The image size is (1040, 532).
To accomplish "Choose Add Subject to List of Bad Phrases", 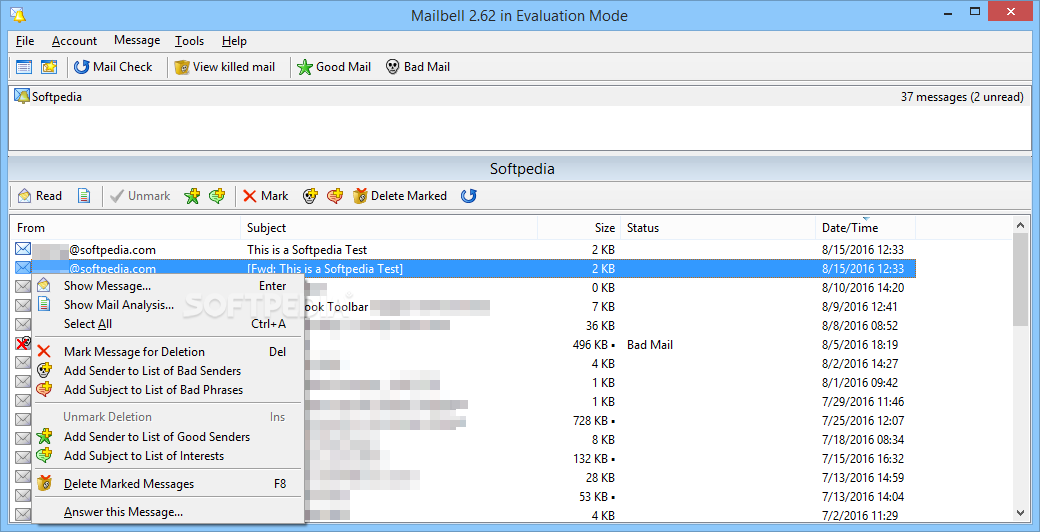I will (x=168, y=389).
